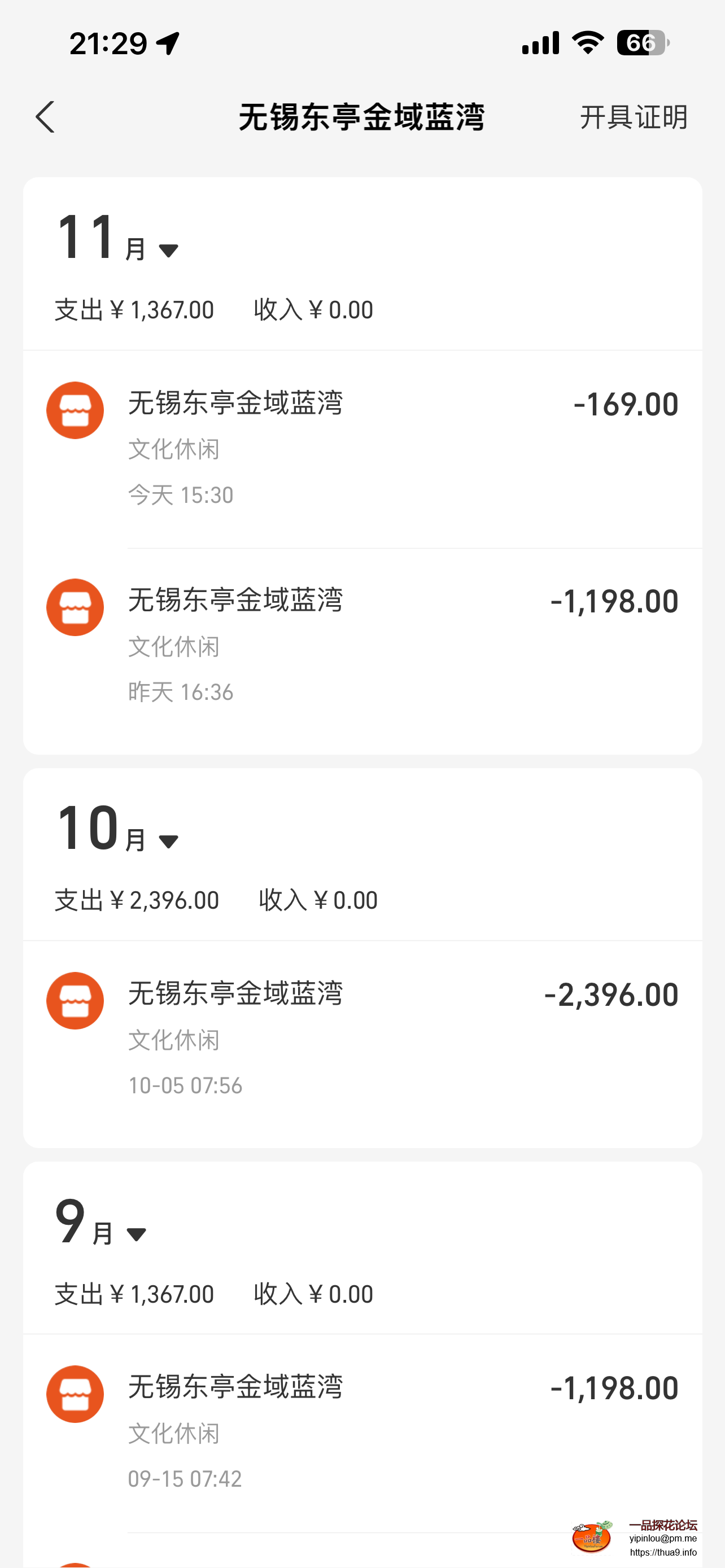Expand the 11月 month selector
725x1568 pixels.
coord(168,249)
